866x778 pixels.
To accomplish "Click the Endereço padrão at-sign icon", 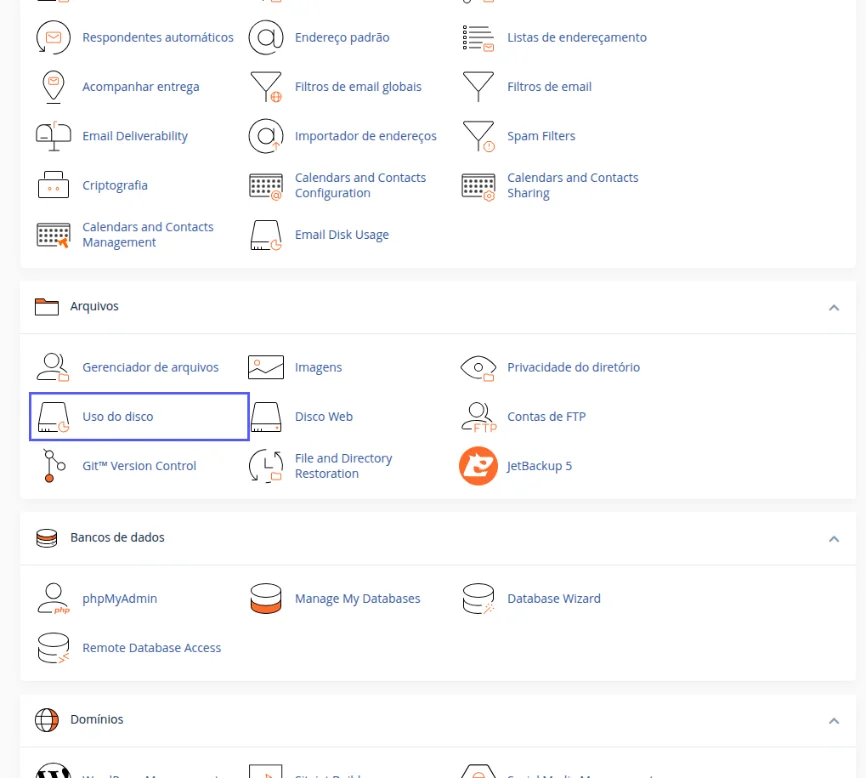I will [x=266, y=38].
